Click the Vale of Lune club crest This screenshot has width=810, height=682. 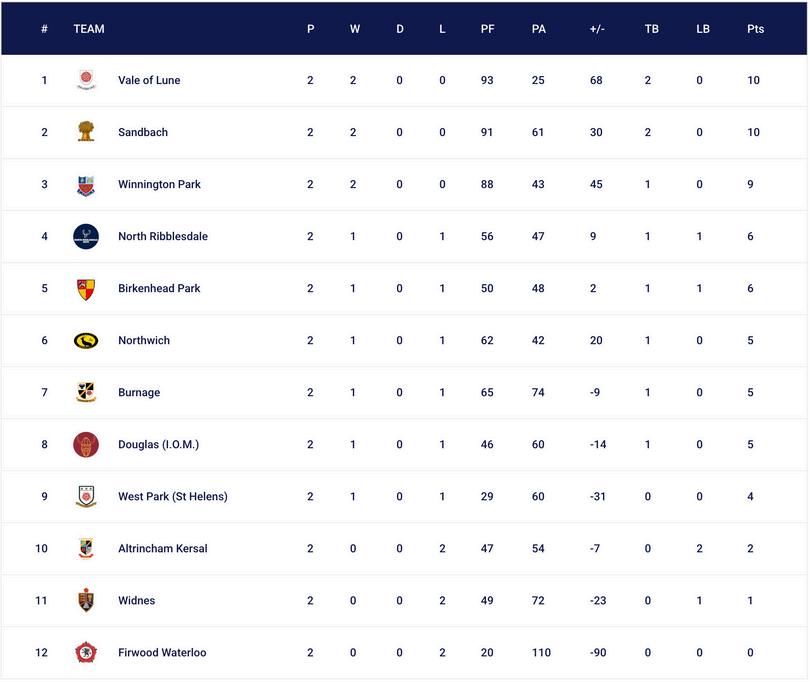86,80
